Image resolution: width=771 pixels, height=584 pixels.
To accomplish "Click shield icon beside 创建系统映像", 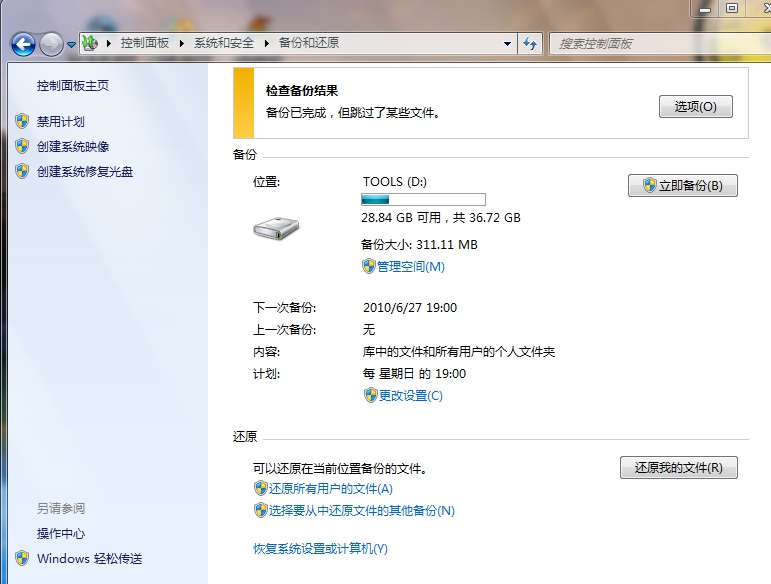I will (22, 146).
